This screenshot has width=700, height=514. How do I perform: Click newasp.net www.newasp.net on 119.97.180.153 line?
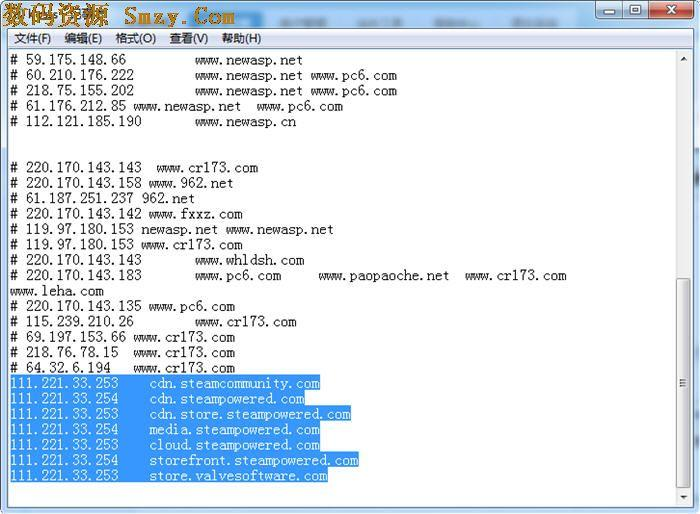pos(238,230)
